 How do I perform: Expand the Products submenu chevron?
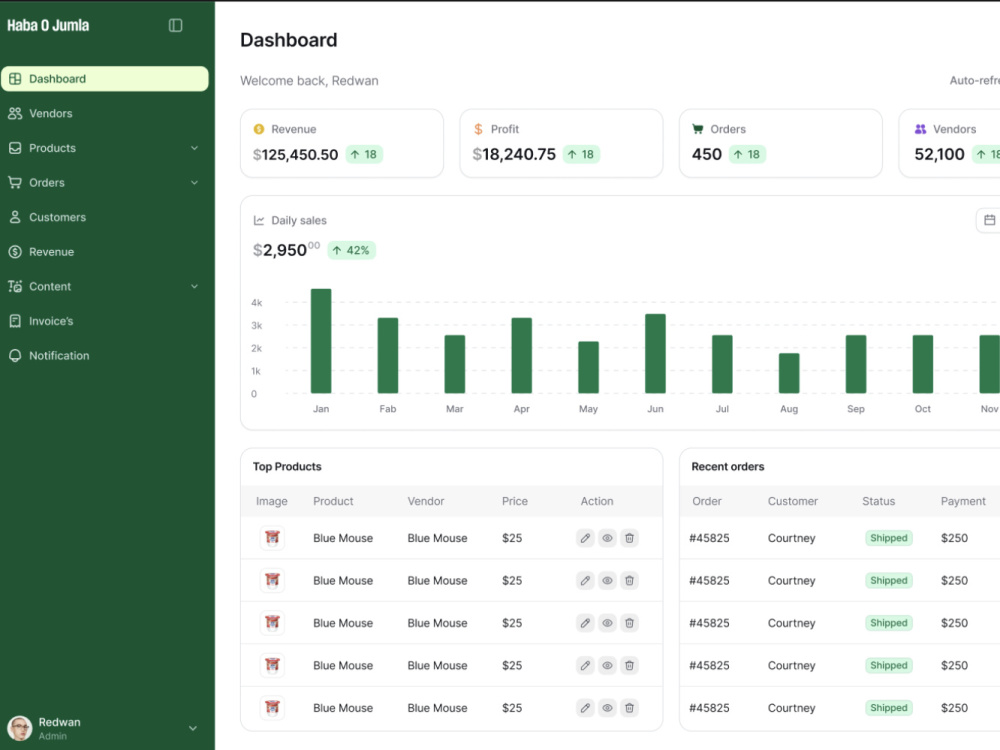(194, 148)
